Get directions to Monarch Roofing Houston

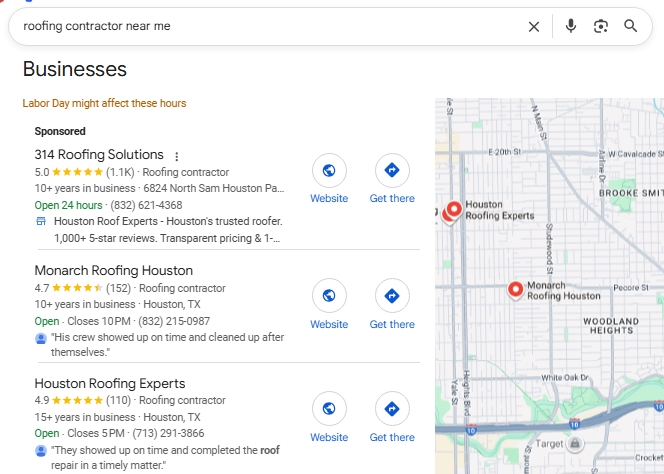[x=392, y=297]
